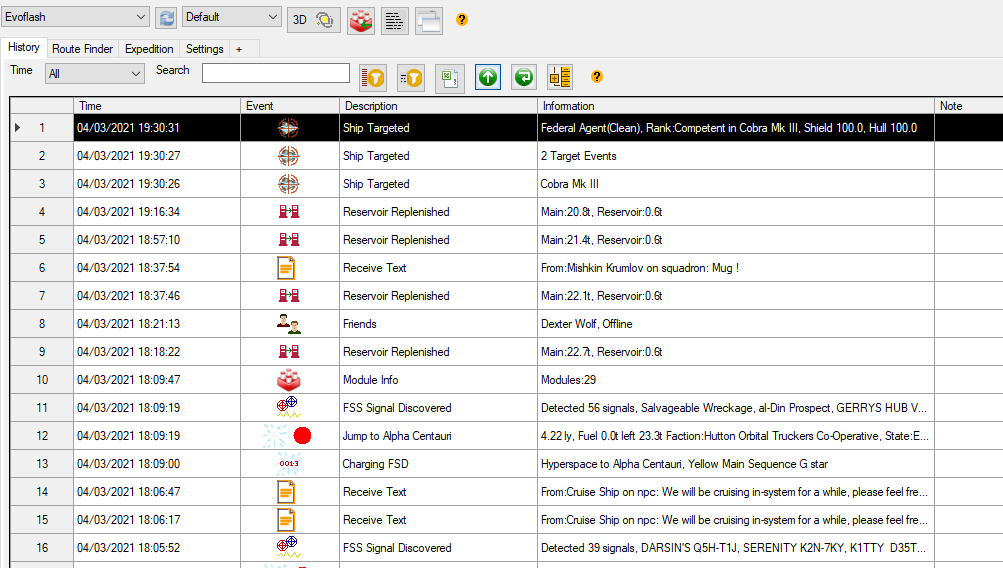Select row 1 header with arrow marker
Viewport: 1003px width, 568px height.
(x=42, y=128)
